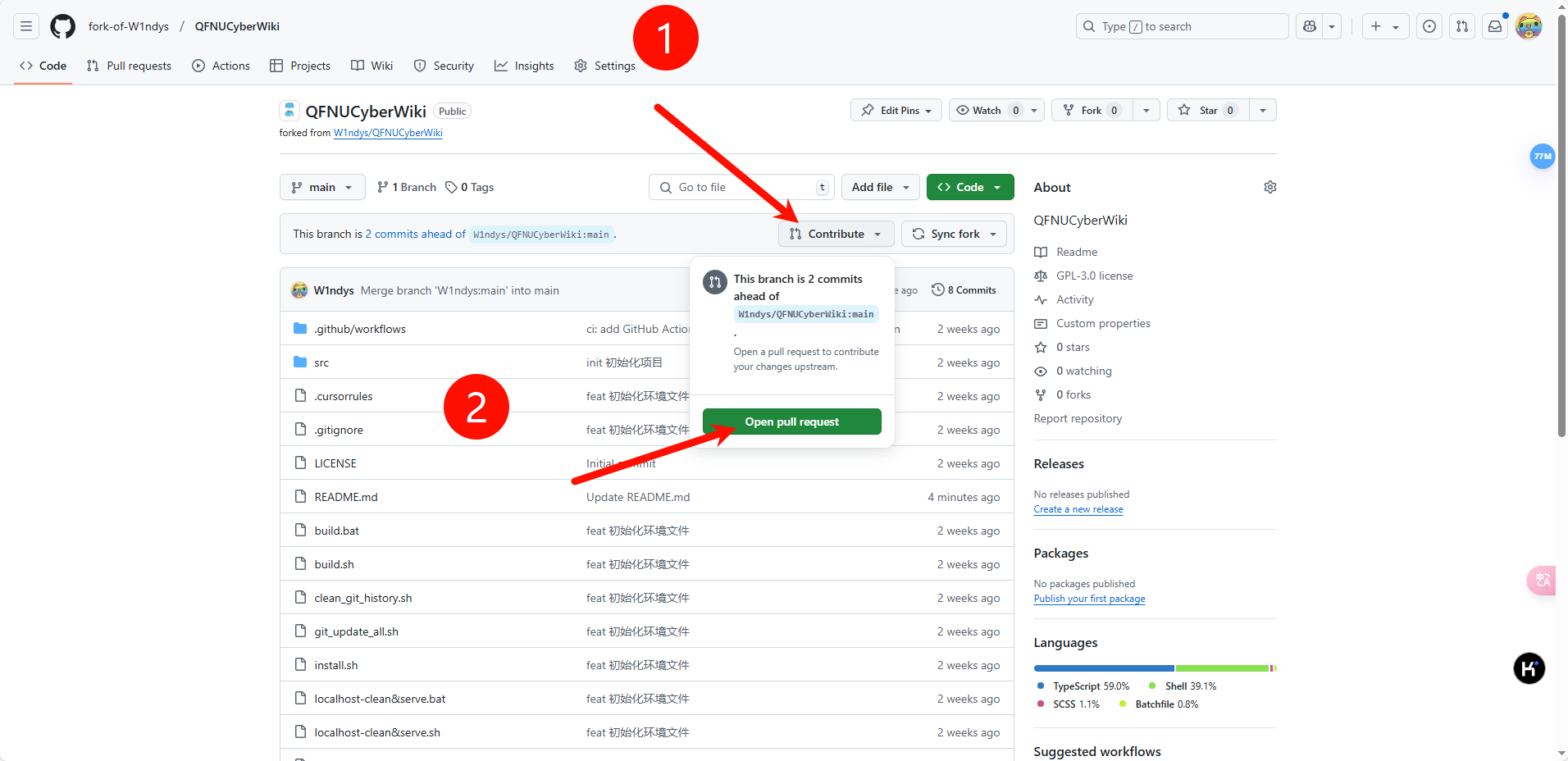
Task: Click Report repository link
Action: (1078, 418)
